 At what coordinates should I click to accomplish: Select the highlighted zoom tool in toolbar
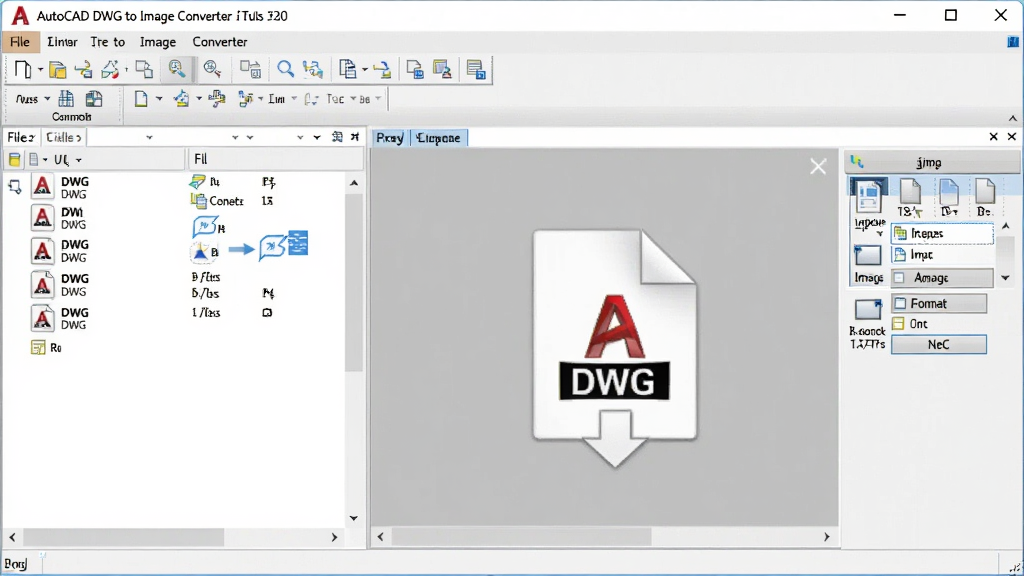click(x=176, y=69)
